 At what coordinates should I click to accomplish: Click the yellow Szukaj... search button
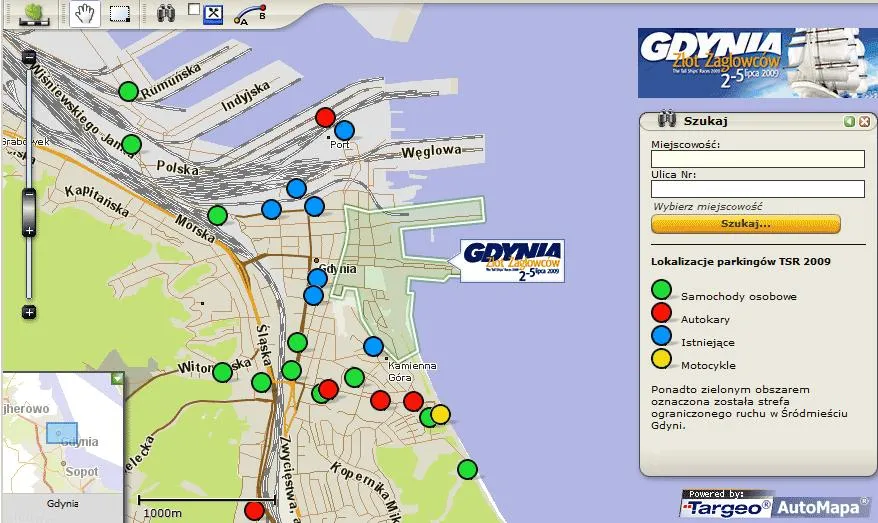point(745,223)
